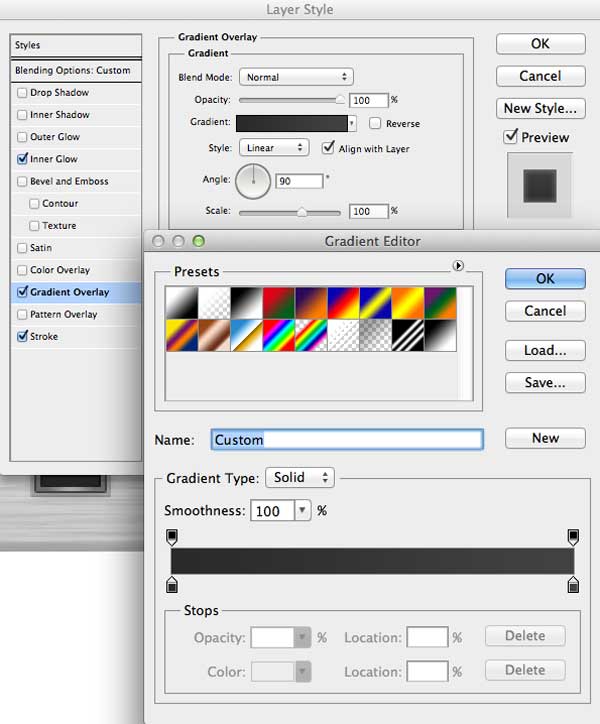Select the left color stop below gradient bar
This screenshot has height=724, width=600.
(x=172, y=585)
